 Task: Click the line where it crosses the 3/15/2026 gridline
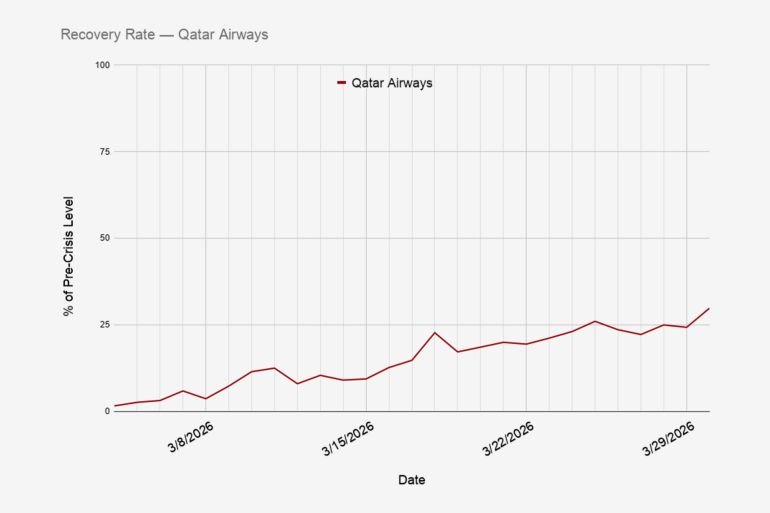tap(366, 378)
